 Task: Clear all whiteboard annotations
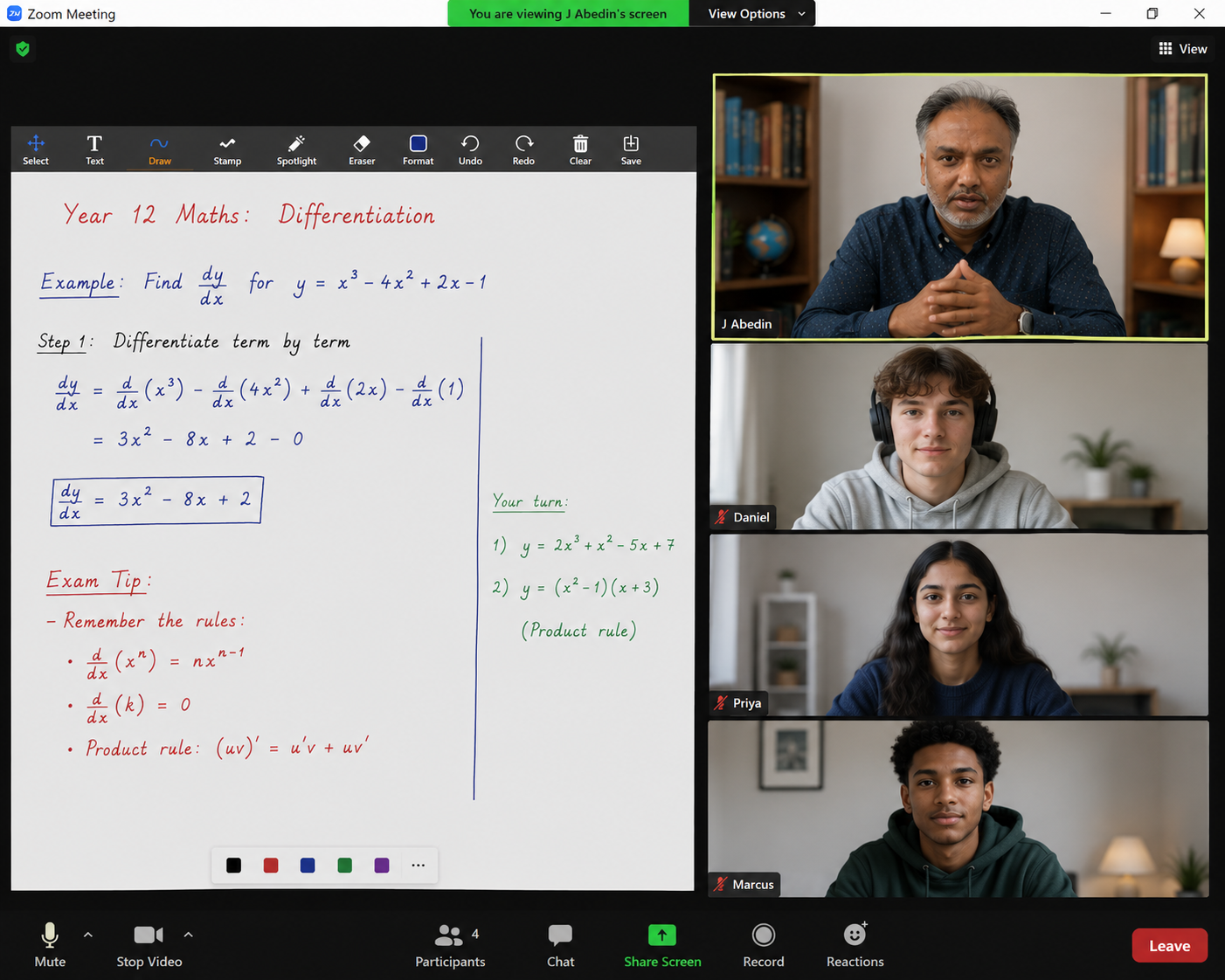coord(580,149)
